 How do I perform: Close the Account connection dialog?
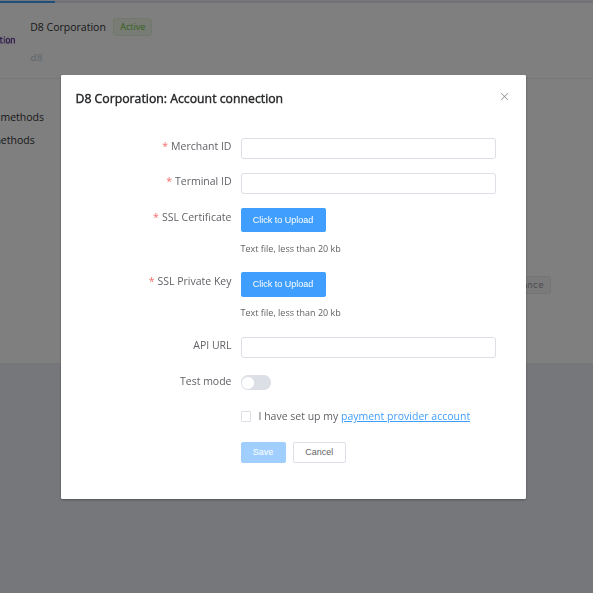(x=504, y=97)
